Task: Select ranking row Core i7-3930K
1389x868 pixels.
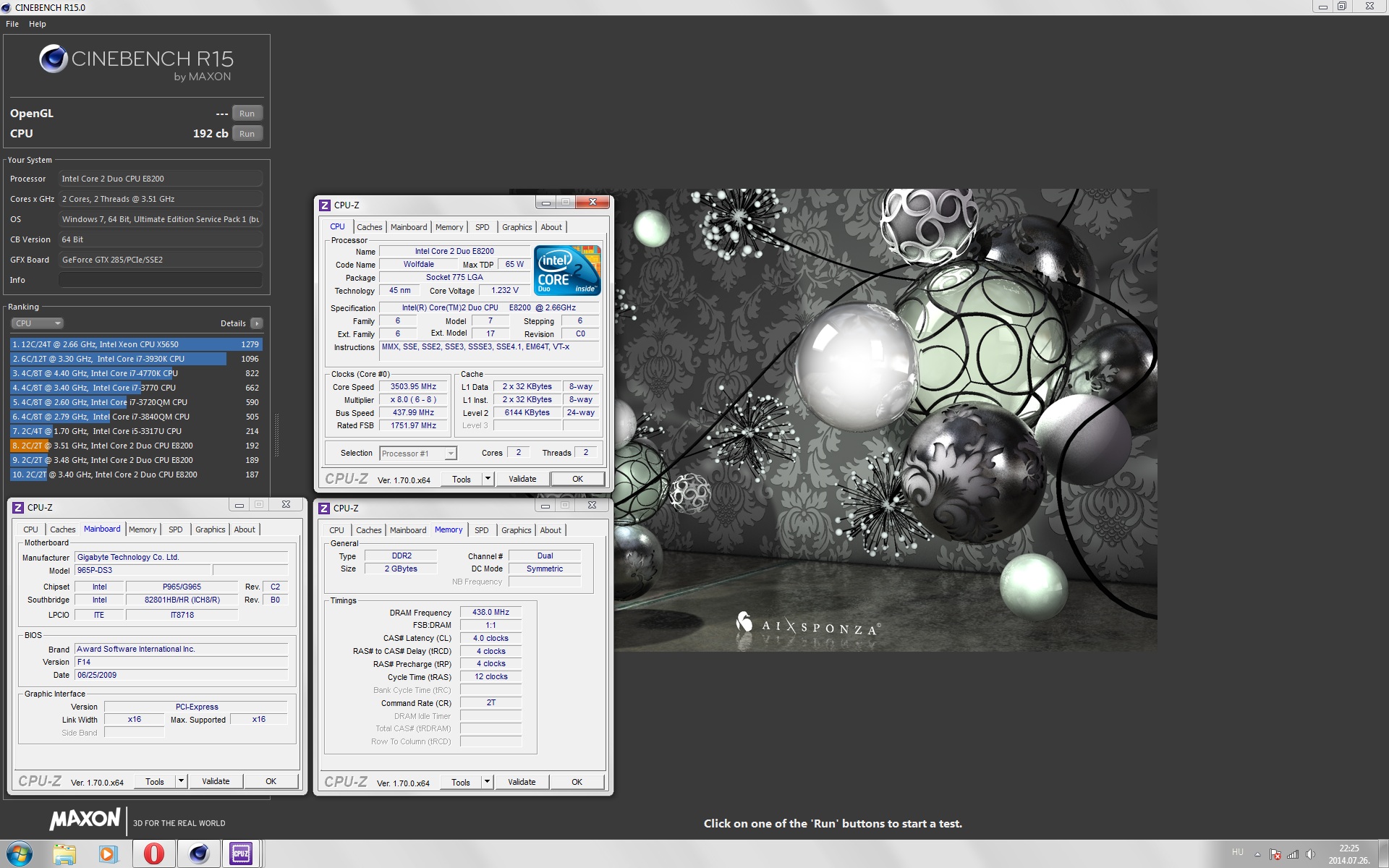Action: [135, 359]
